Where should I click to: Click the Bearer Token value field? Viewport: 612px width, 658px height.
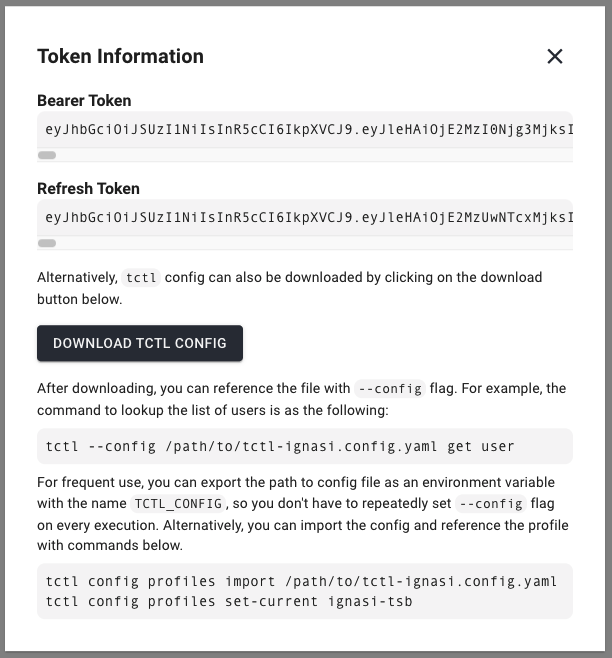(305, 129)
